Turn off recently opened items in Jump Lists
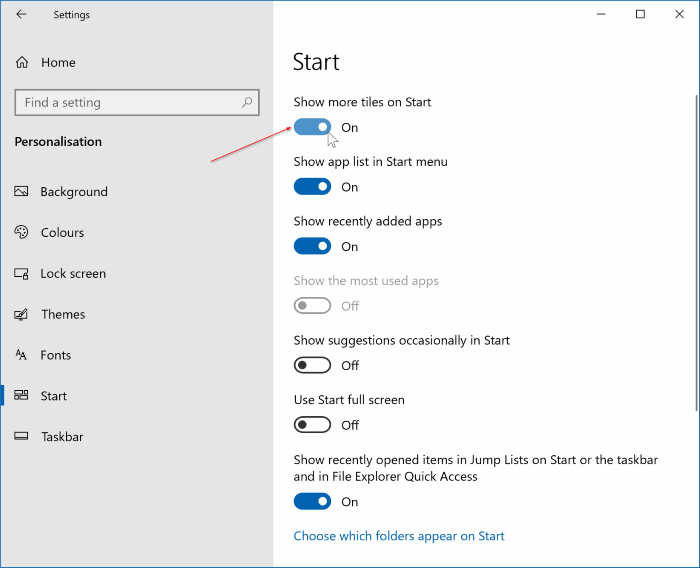Screen dimensions: 700x568 312,501
